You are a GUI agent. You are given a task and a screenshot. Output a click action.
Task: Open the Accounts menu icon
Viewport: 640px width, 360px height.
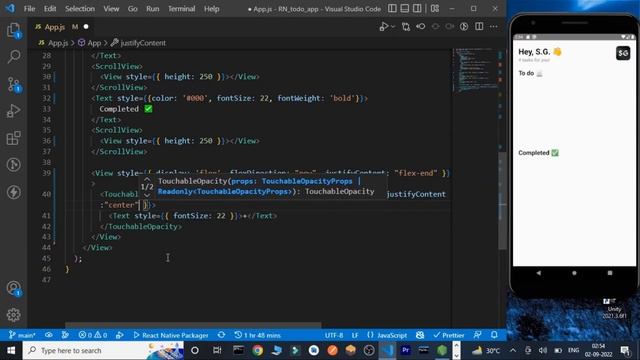(x=13, y=288)
